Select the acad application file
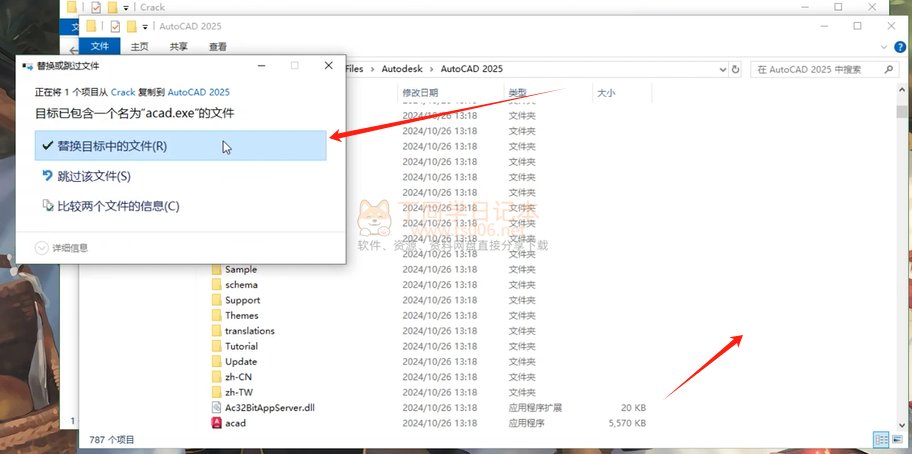 click(236, 423)
